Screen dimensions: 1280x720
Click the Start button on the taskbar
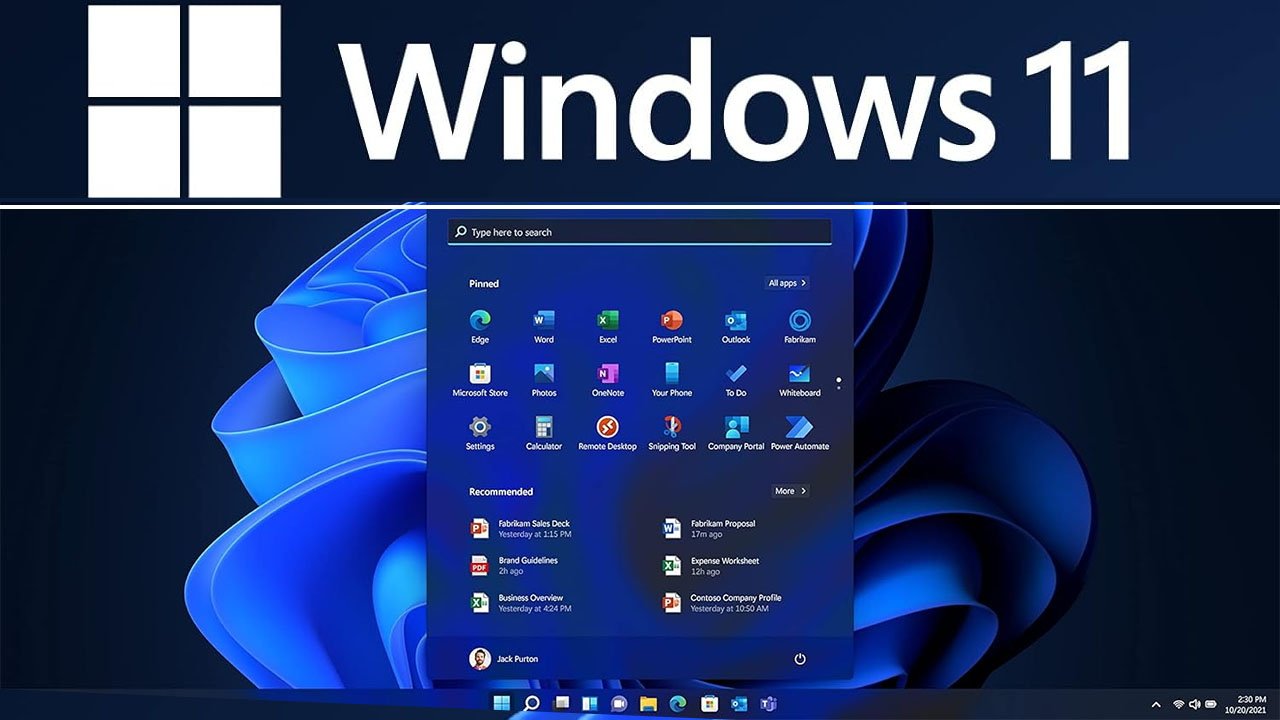click(501, 703)
